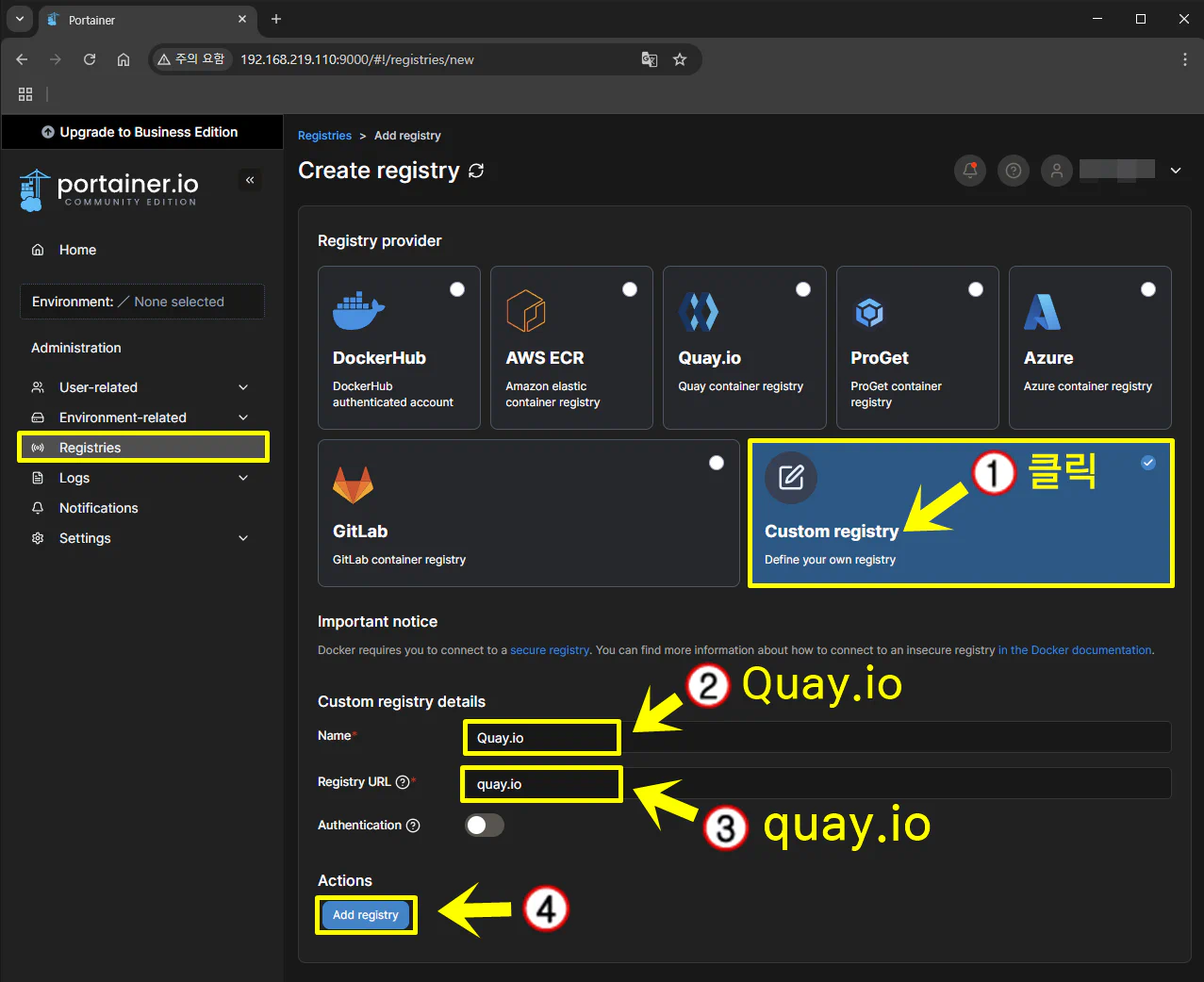The height and width of the screenshot is (982, 1204).
Task: Open the notifications bell in the header
Action: [970, 171]
